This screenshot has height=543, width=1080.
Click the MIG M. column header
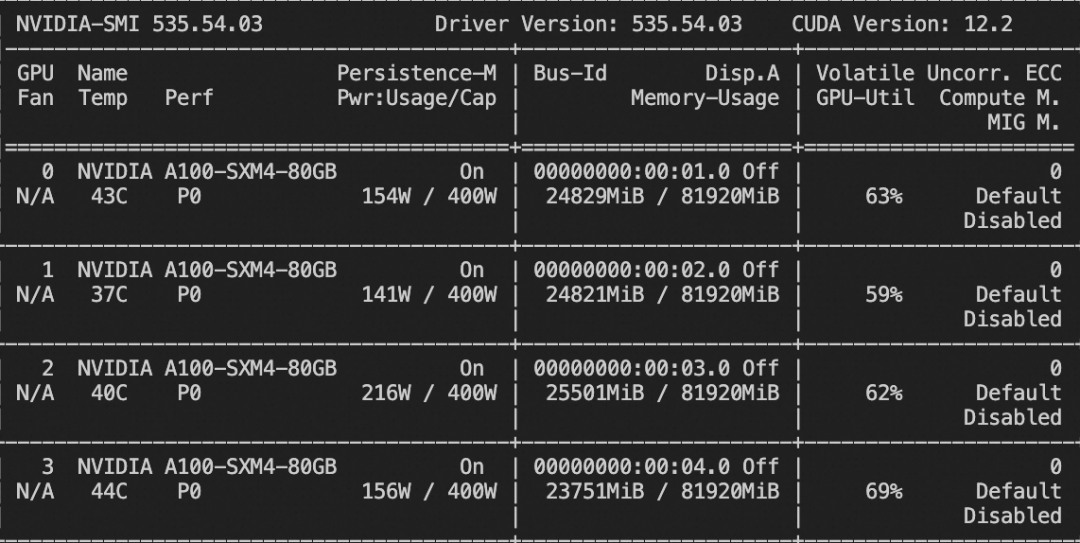point(1023,122)
